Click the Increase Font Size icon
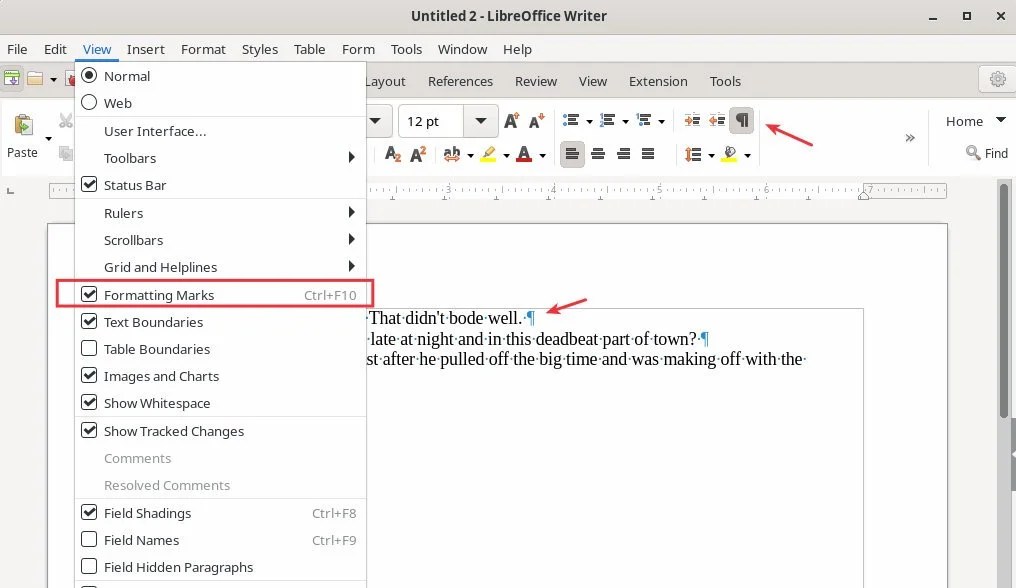This screenshot has height=588, width=1016. coord(511,120)
